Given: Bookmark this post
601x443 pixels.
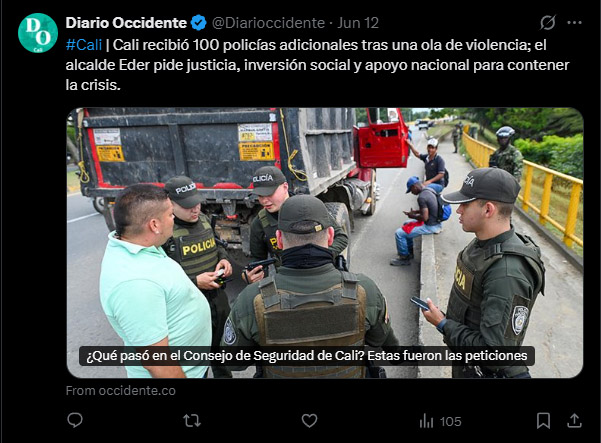Looking at the screenshot, I should click(x=544, y=421).
